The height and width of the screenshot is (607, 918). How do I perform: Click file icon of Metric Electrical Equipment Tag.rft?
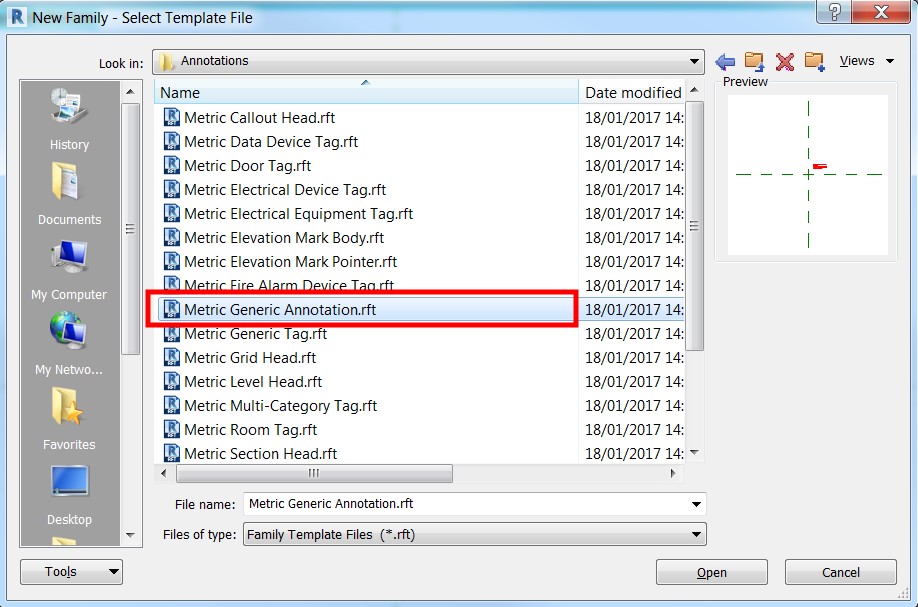coord(172,213)
